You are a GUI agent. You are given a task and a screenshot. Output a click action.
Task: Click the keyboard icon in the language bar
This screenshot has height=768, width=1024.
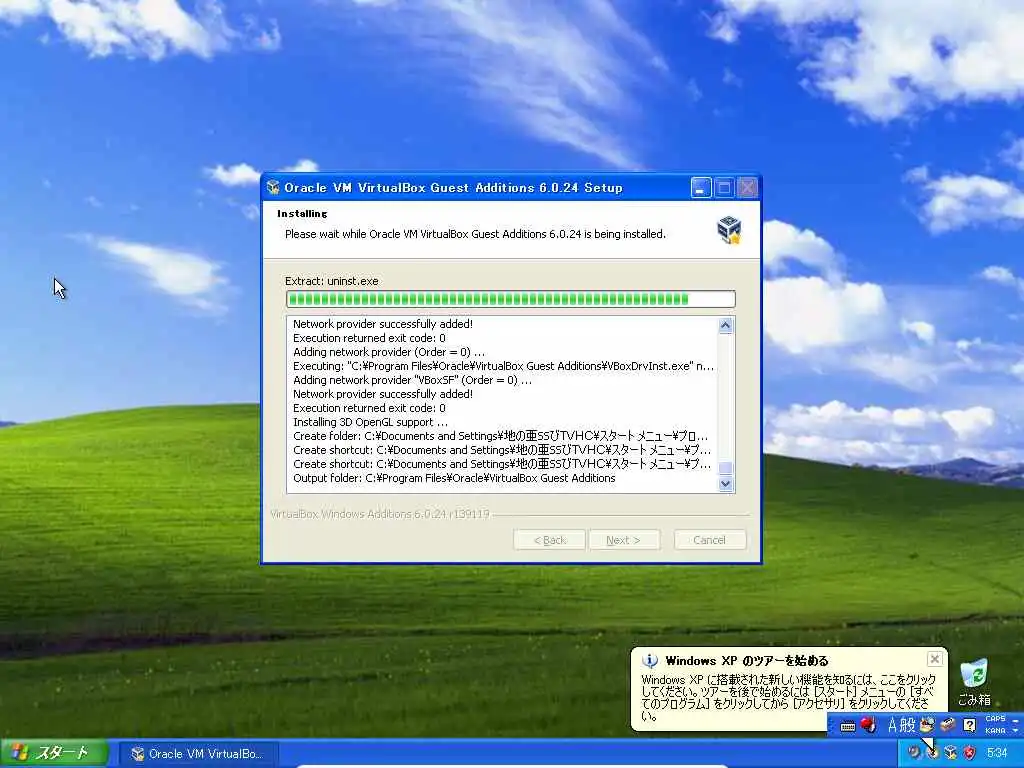848,726
